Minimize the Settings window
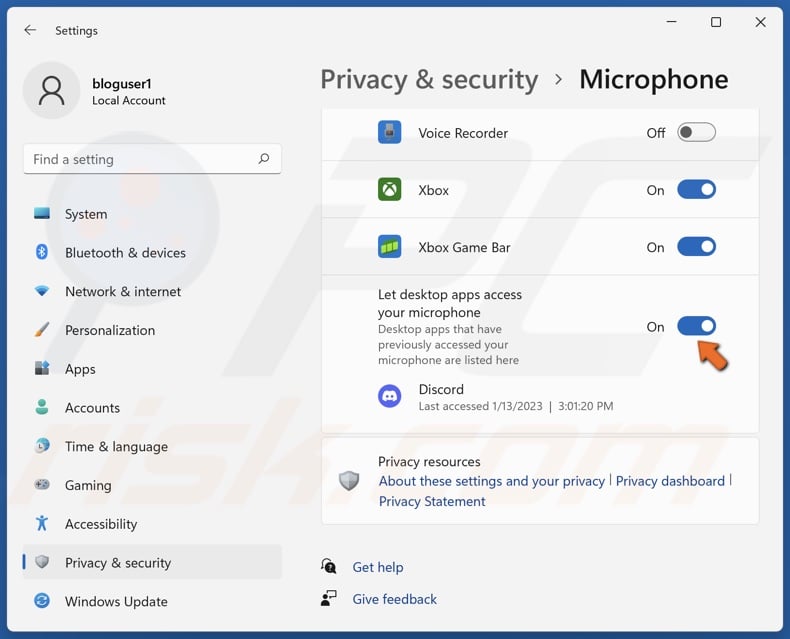This screenshot has height=639, width=790. pos(671,22)
